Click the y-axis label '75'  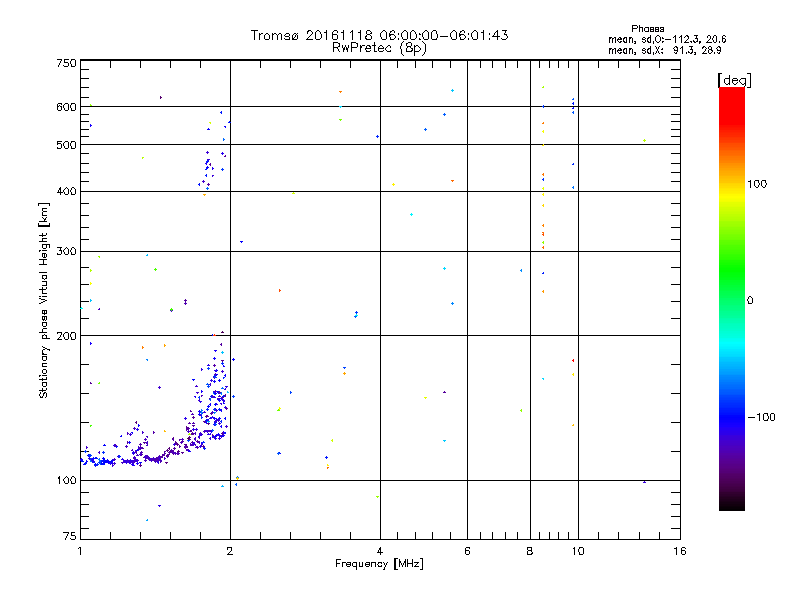click(x=70, y=536)
